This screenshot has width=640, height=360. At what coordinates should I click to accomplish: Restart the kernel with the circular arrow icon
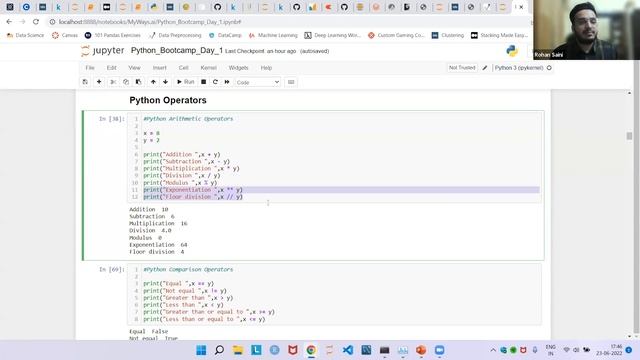tap(215, 82)
